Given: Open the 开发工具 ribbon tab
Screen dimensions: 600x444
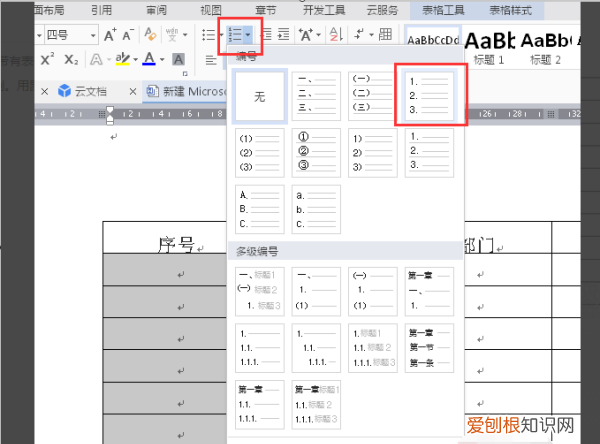Looking at the screenshot, I should pyautogui.click(x=324, y=10).
